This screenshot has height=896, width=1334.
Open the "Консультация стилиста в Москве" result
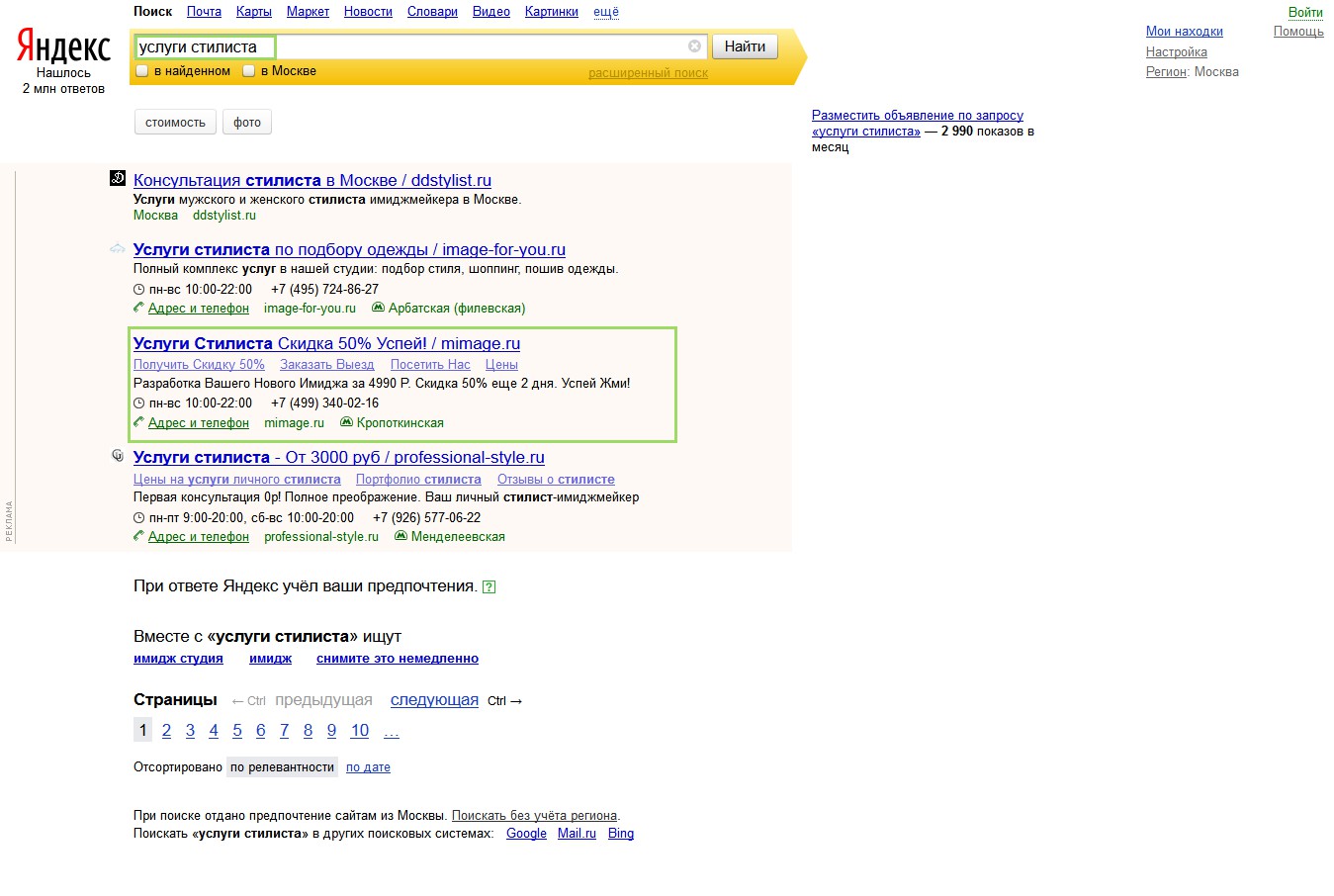[x=312, y=180]
